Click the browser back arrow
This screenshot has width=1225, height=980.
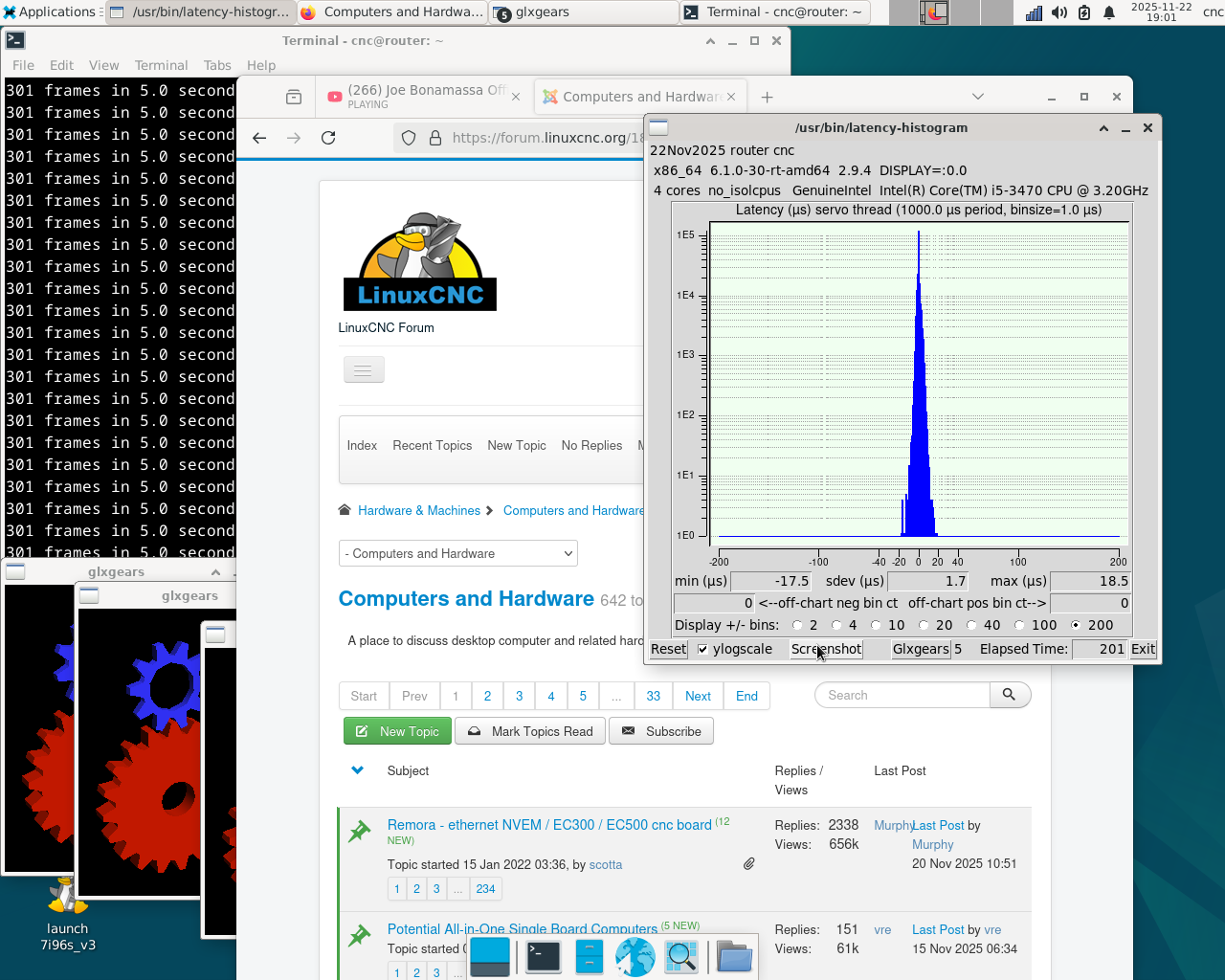259,138
